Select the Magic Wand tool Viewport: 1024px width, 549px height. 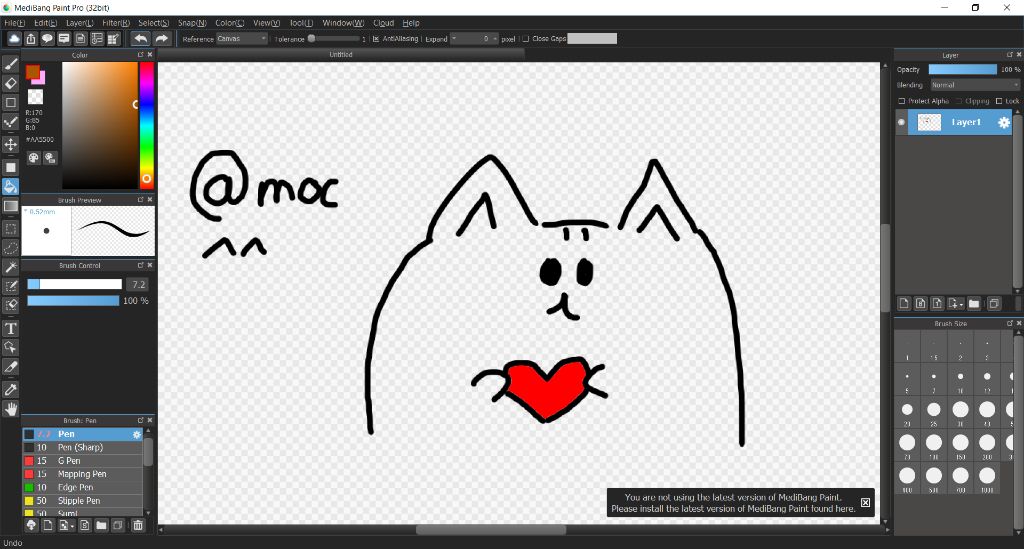pyautogui.click(x=10, y=267)
